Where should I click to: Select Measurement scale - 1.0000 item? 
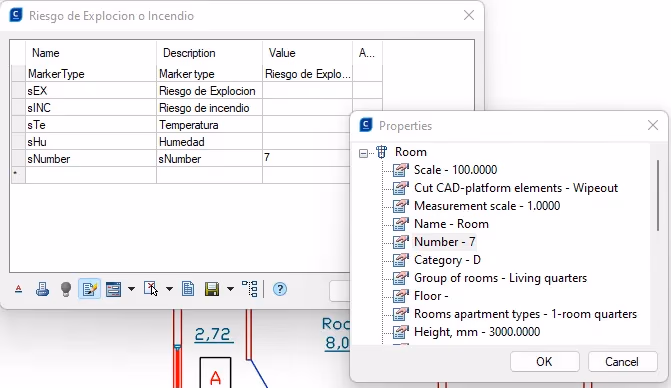point(487,206)
